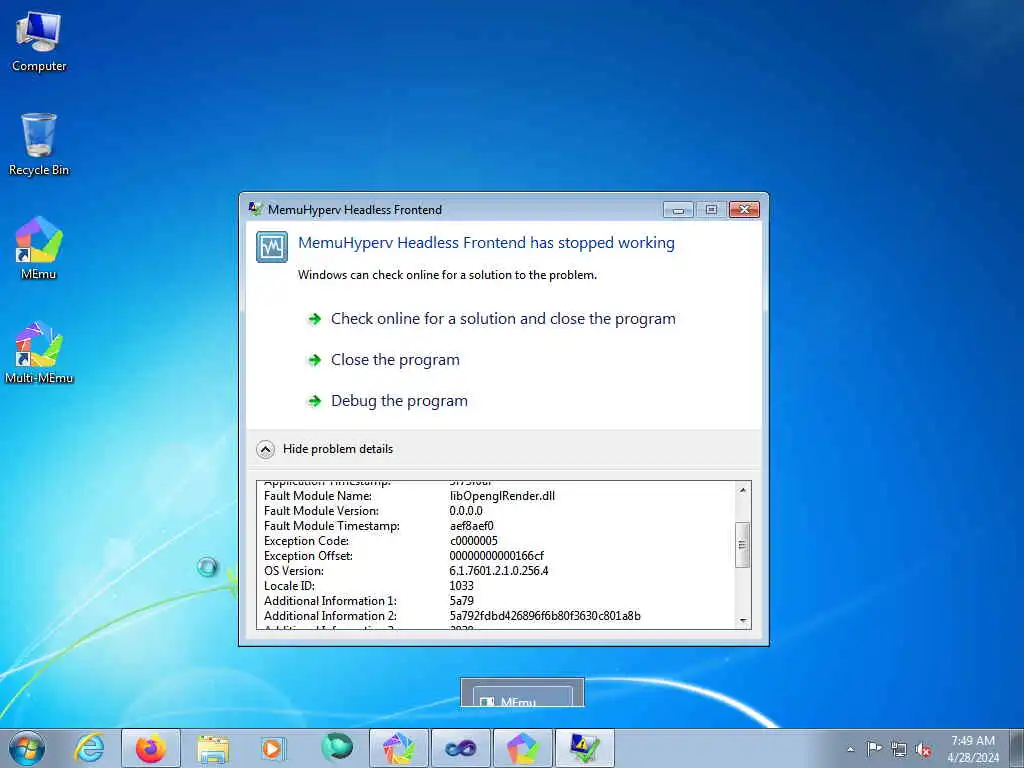Click the crash dialog's heartbeat monitor icon
This screenshot has height=768, width=1024.
pyautogui.click(x=272, y=247)
